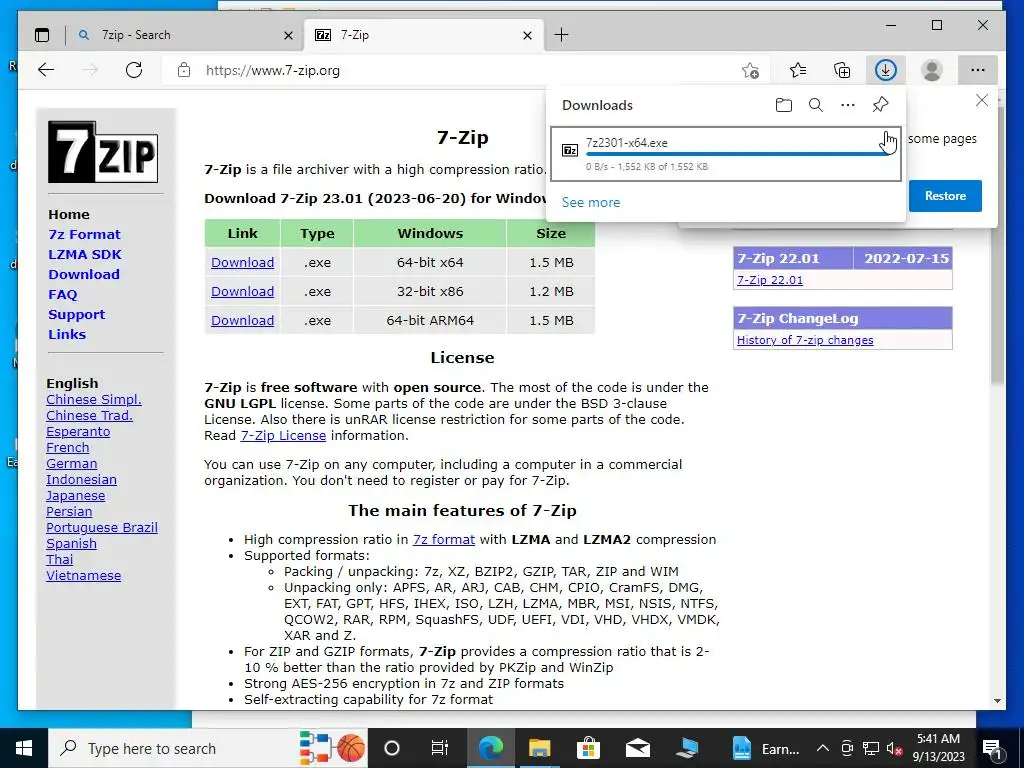Open the Windows Start menu
Screen dimensions: 1024x768
[x=24, y=748]
